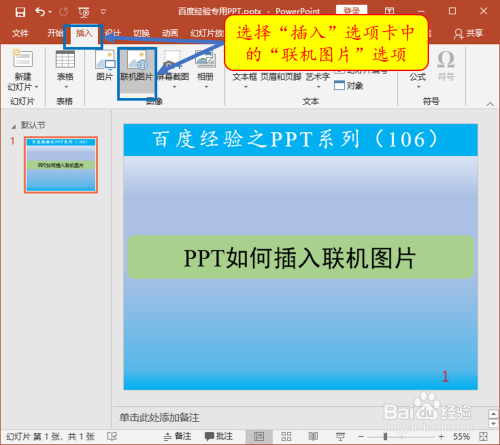
Task: Undo the last action
Action: (x=40, y=12)
